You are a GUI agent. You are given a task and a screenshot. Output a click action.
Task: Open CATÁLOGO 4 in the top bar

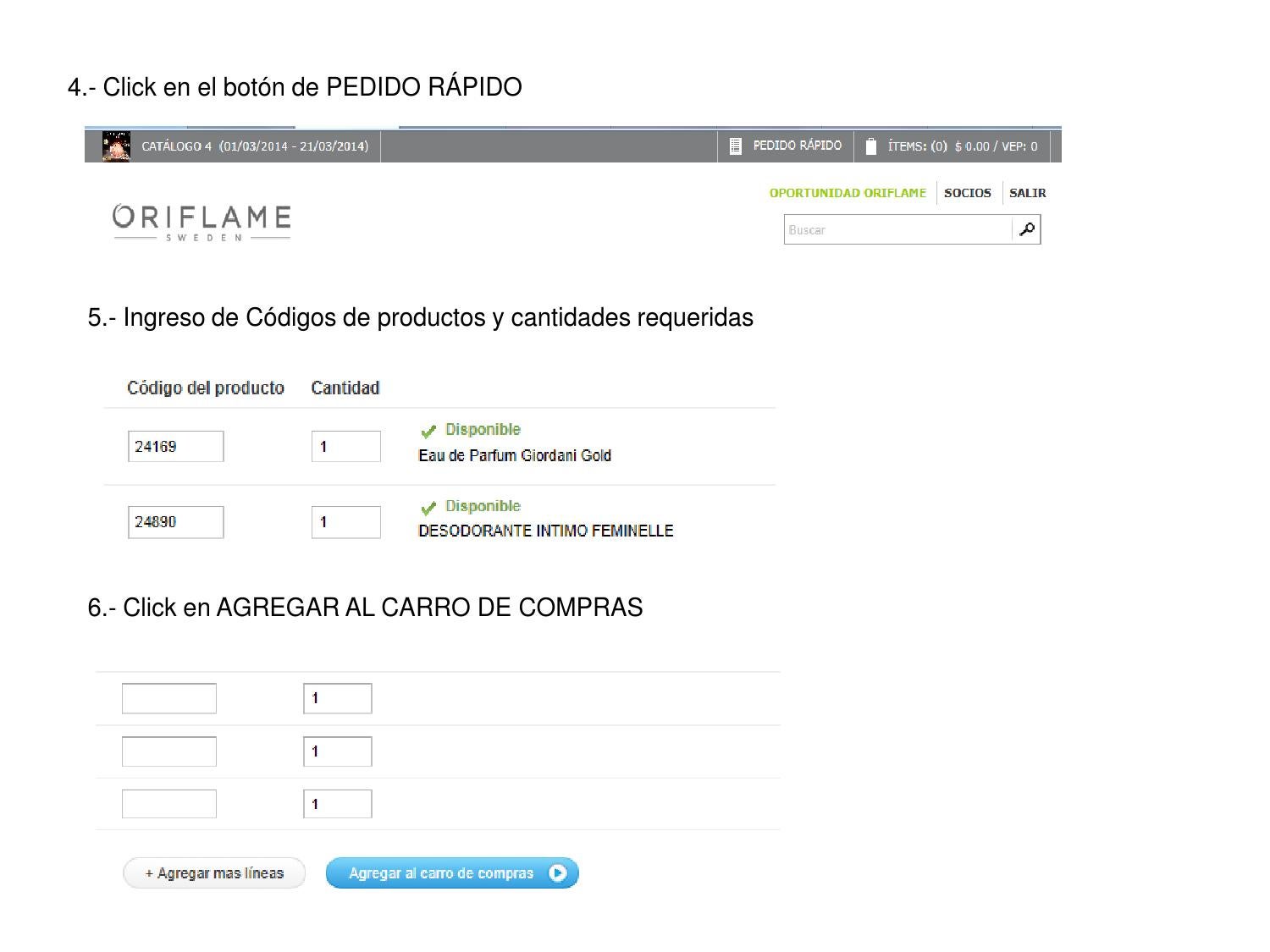254,146
